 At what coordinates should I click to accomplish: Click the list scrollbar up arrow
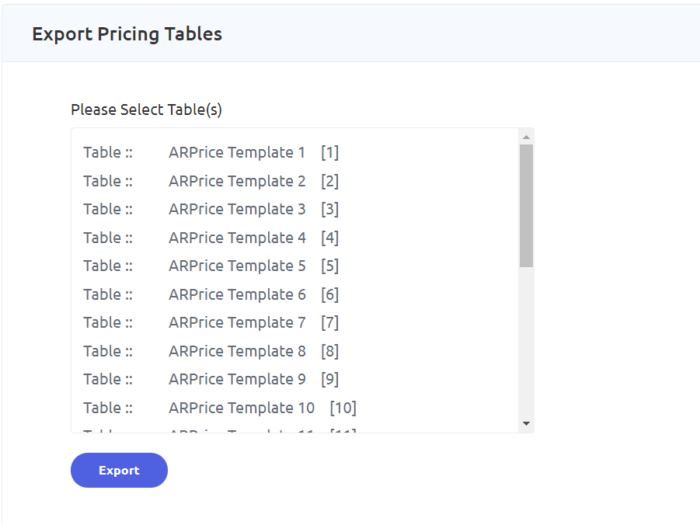tap(526, 137)
